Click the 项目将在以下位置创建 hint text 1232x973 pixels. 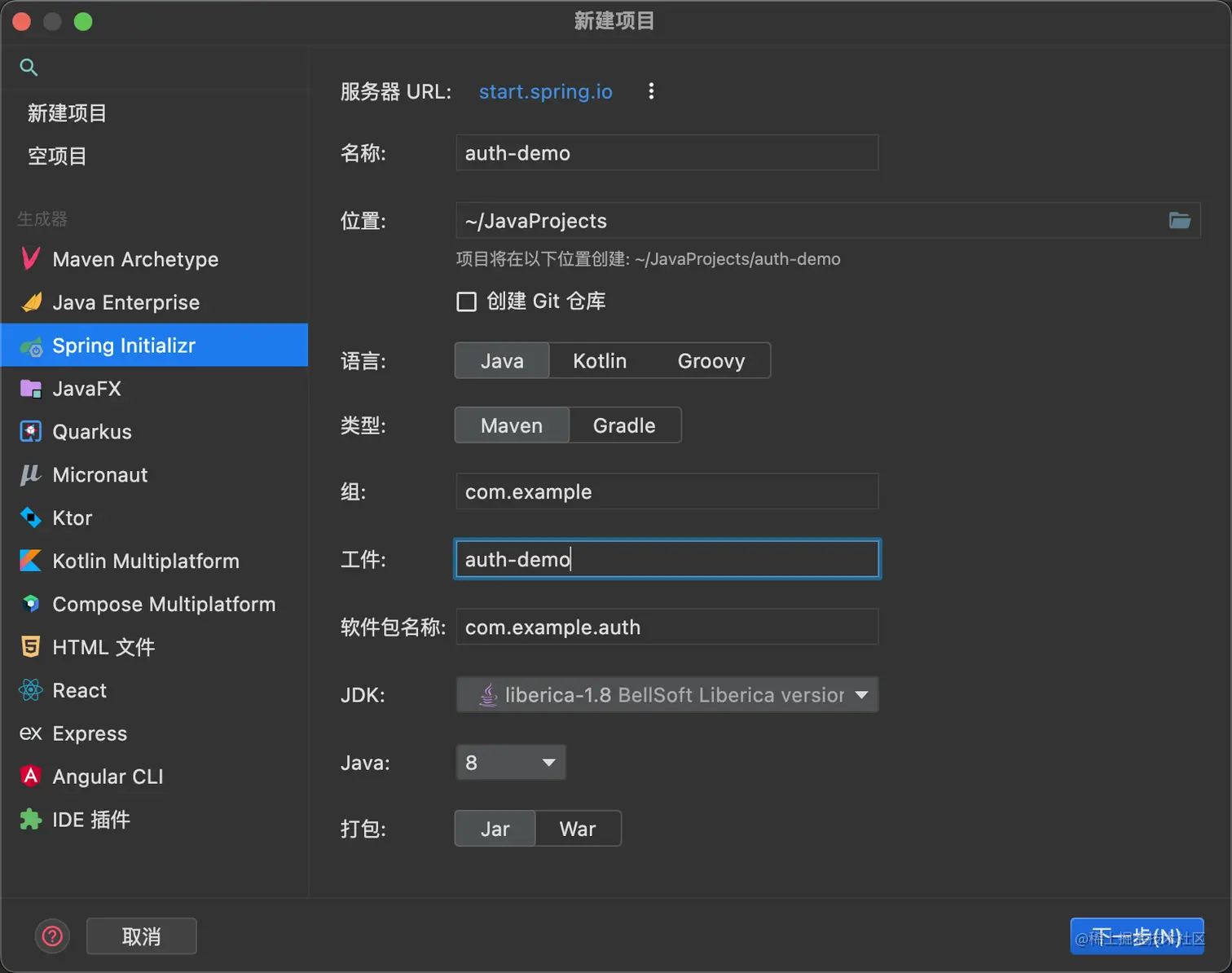tap(648, 259)
